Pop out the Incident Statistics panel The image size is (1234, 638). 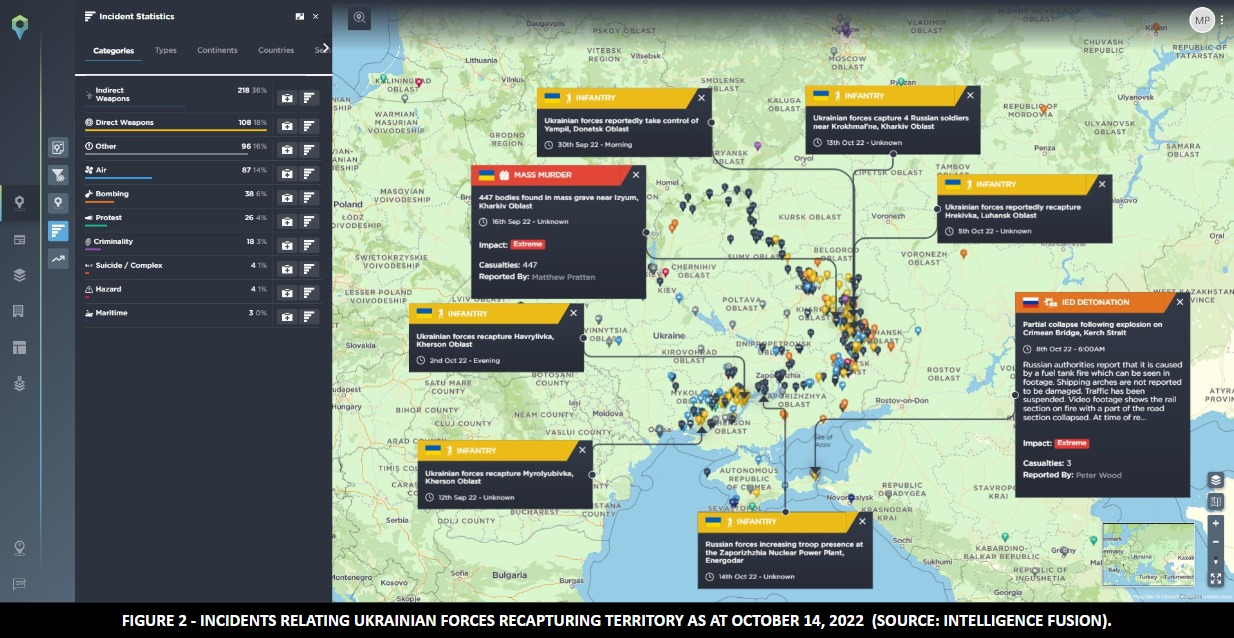[300, 17]
